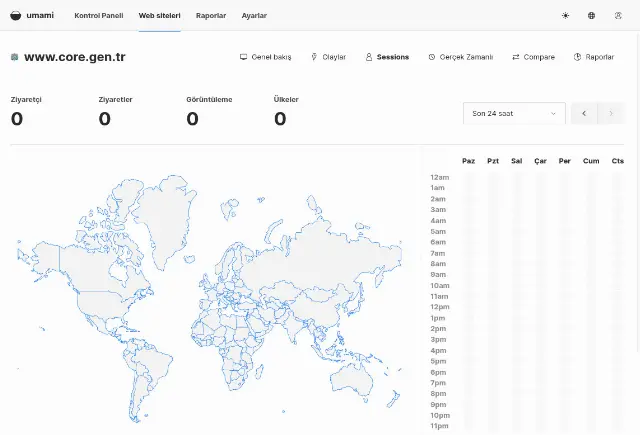Click the arrows icon beside Compare
Screen dimensions: 640x435
pyautogui.click(x=516, y=57)
